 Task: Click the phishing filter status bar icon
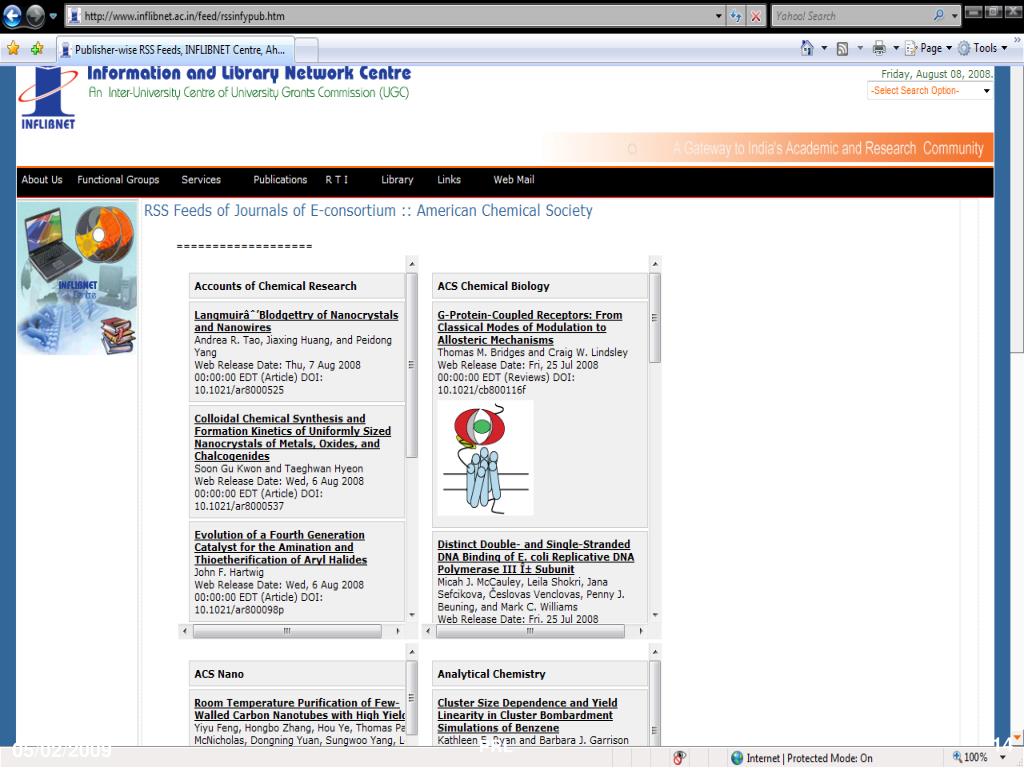(x=679, y=758)
